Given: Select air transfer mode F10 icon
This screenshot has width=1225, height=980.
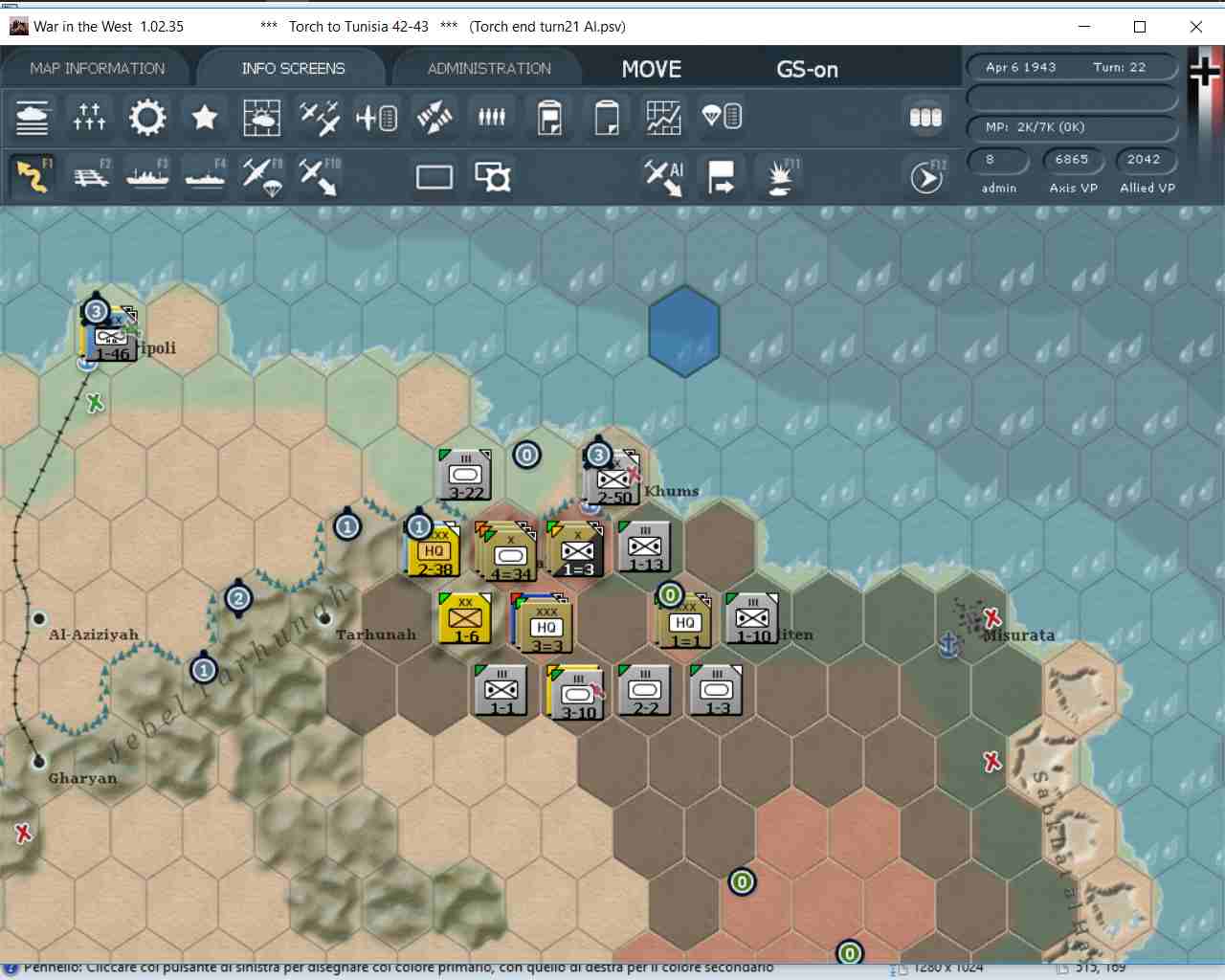Looking at the screenshot, I should click(320, 177).
